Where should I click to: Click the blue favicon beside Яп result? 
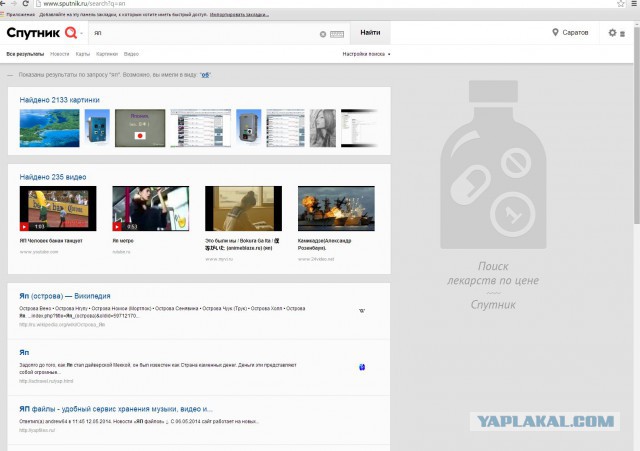(362, 367)
